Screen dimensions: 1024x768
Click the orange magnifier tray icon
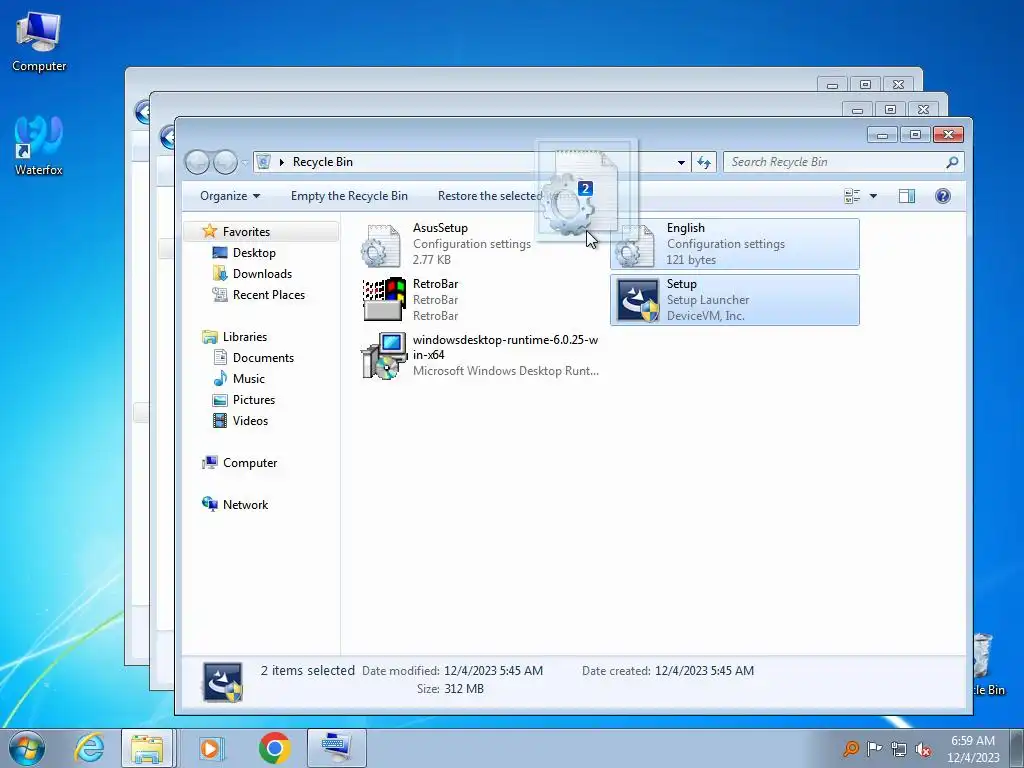850,748
